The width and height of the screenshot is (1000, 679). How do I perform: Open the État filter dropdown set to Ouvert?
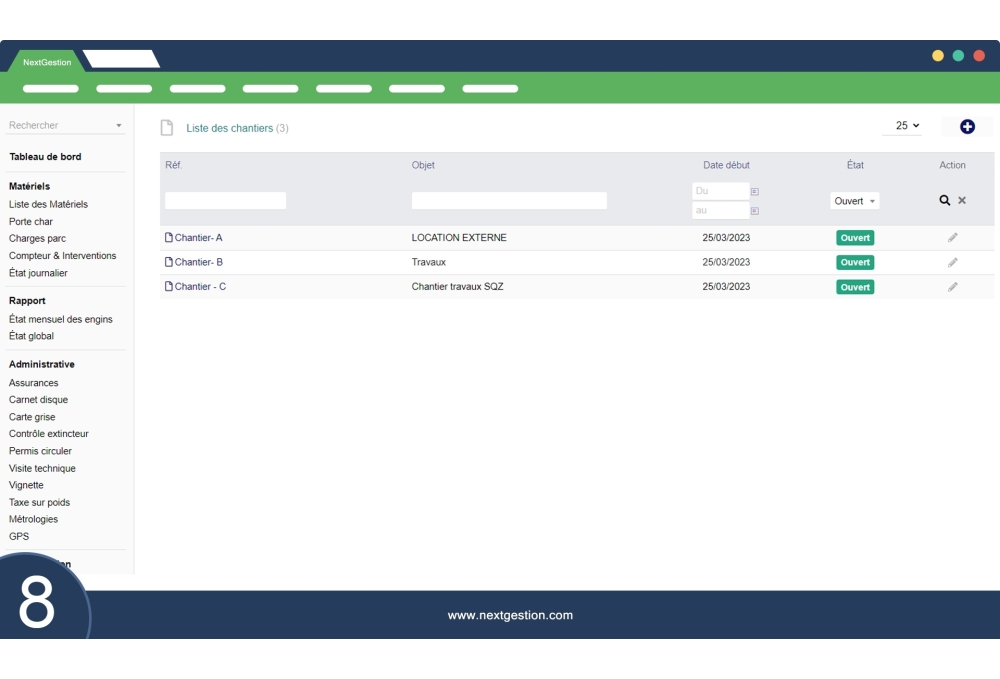tap(855, 201)
